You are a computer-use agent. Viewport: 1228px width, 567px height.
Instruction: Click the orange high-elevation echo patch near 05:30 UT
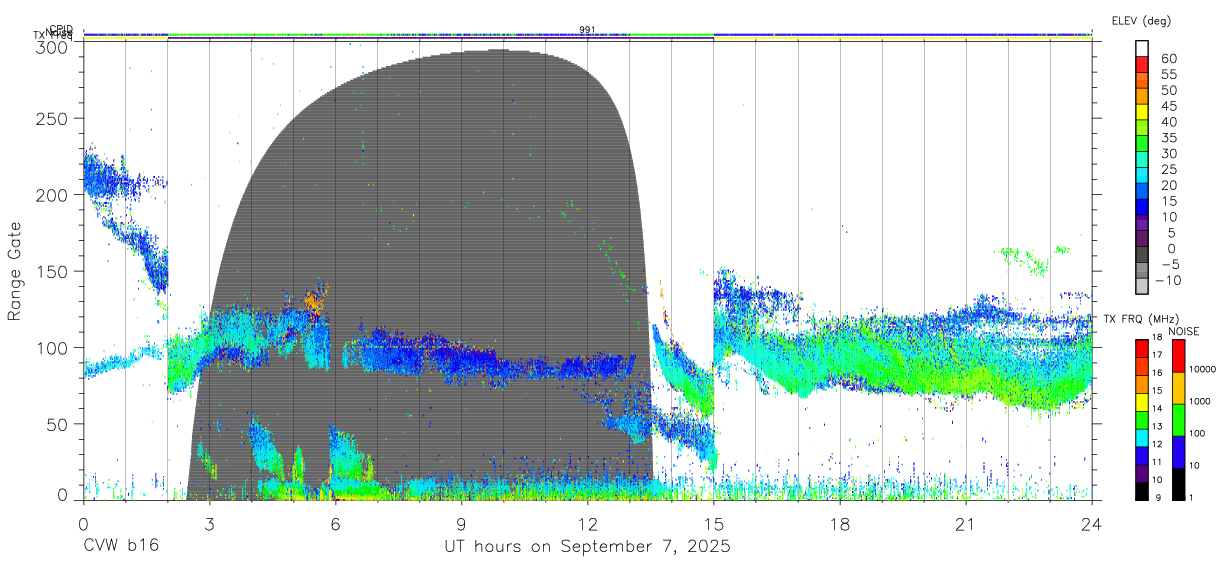315,299
